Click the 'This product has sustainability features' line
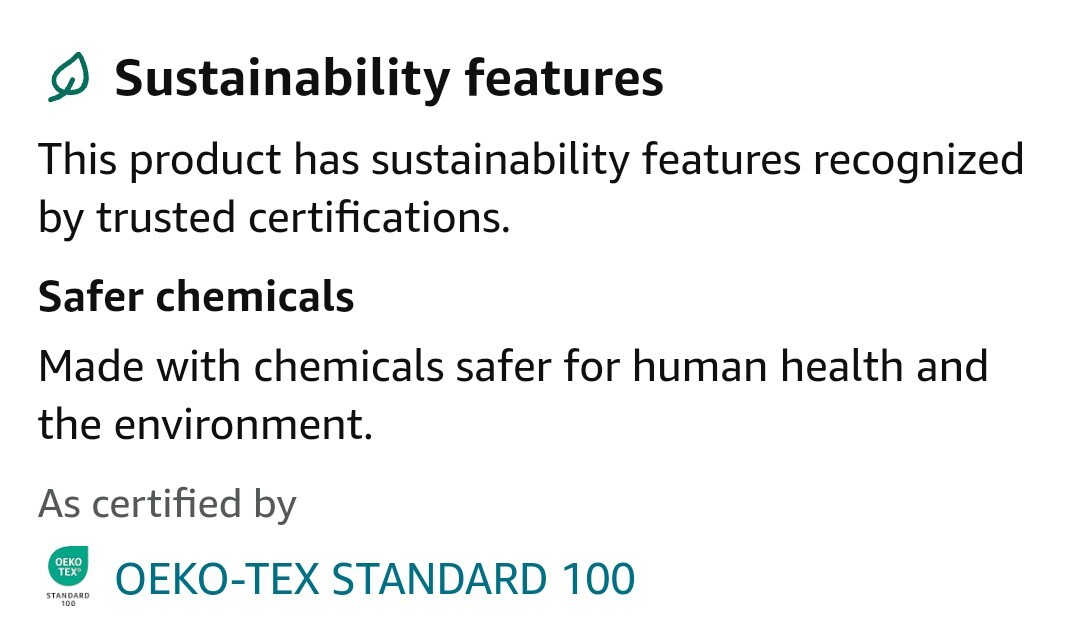 tap(531, 160)
